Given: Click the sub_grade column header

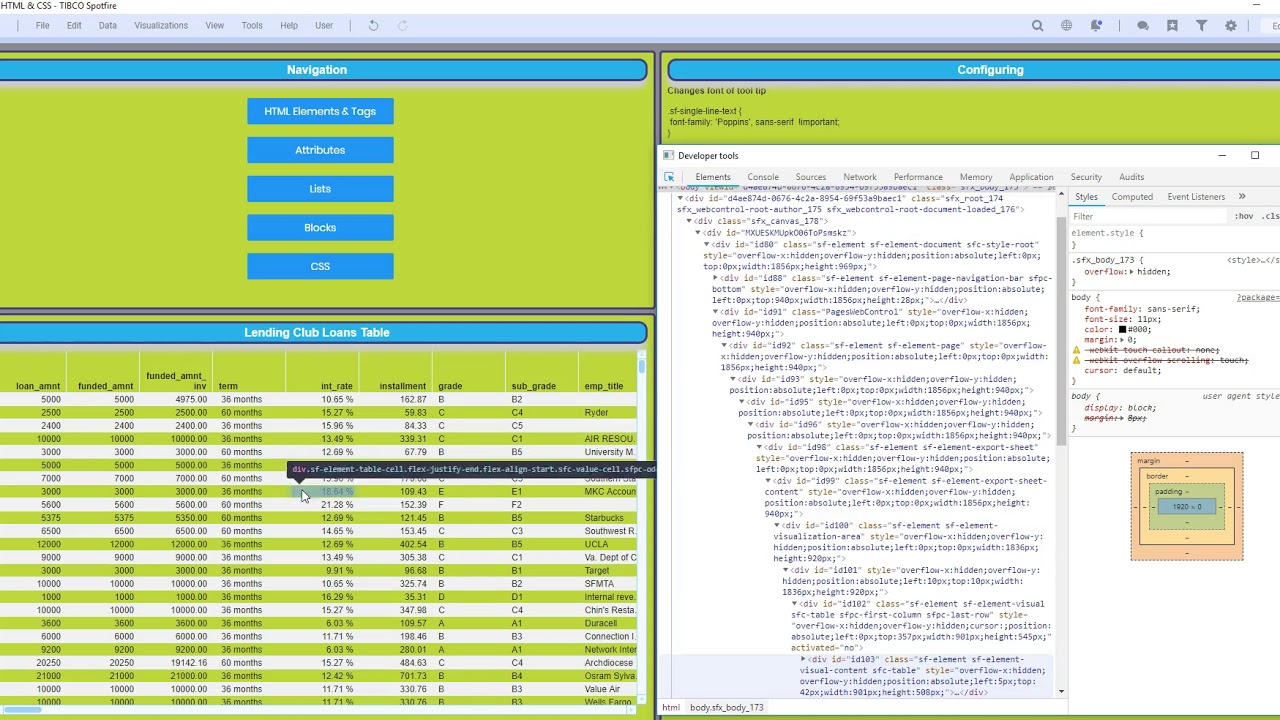Looking at the screenshot, I should [x=533, y=386].
